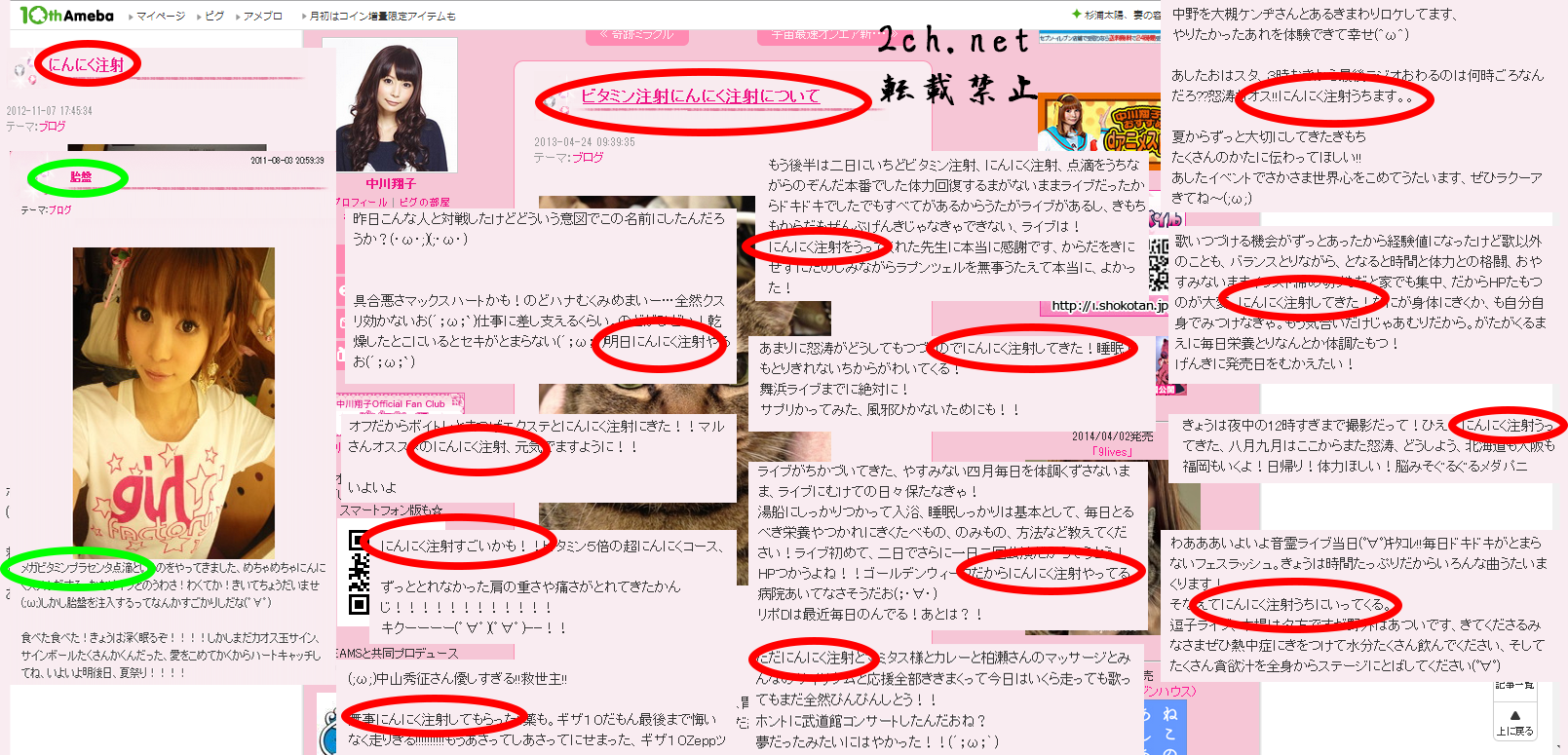This screenshot has height=755, width=1568.
Task: Open the 記事一覧 article list link
Action: 1513,686
